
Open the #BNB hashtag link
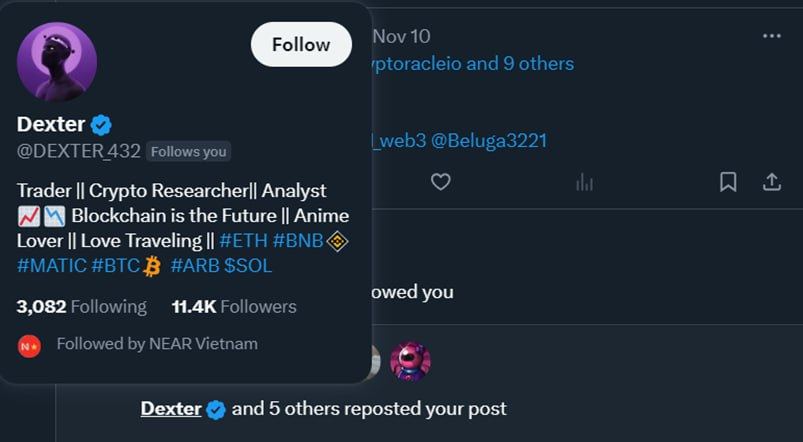pos(299,241)
